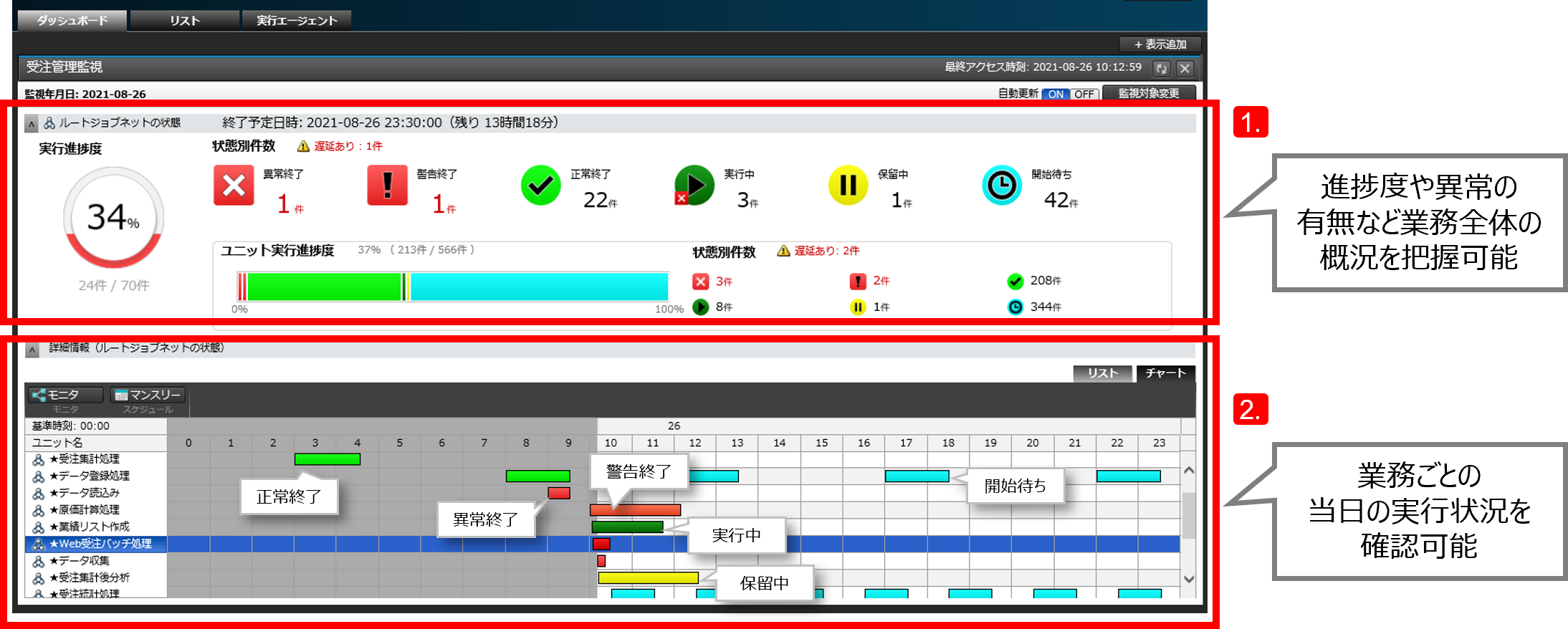Viewport: 1568px width, 629px height.
Task: Turn auto-update OFF
Action: tap(1084, 94)
